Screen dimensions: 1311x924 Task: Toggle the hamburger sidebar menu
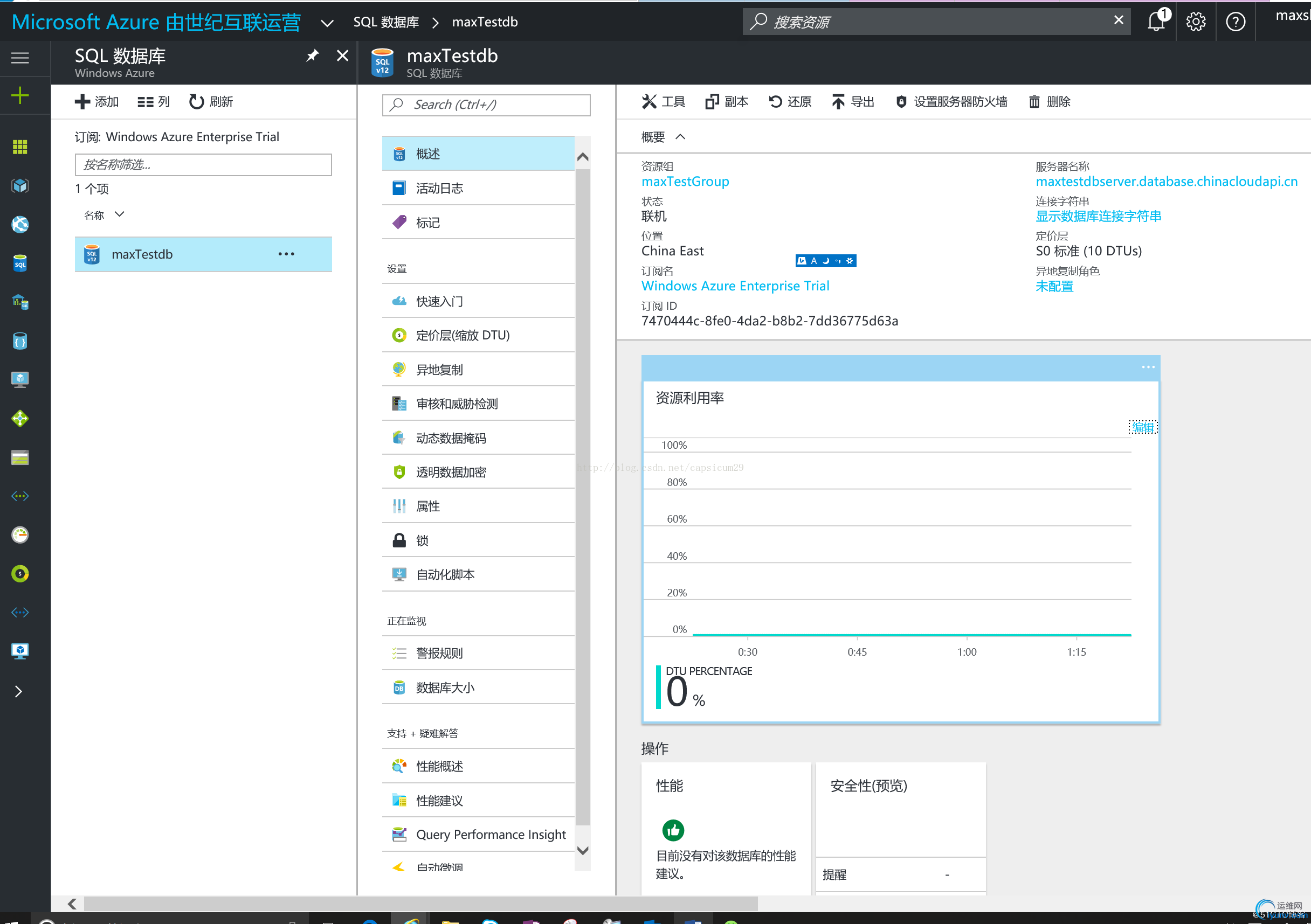click(x=20, y=58)
